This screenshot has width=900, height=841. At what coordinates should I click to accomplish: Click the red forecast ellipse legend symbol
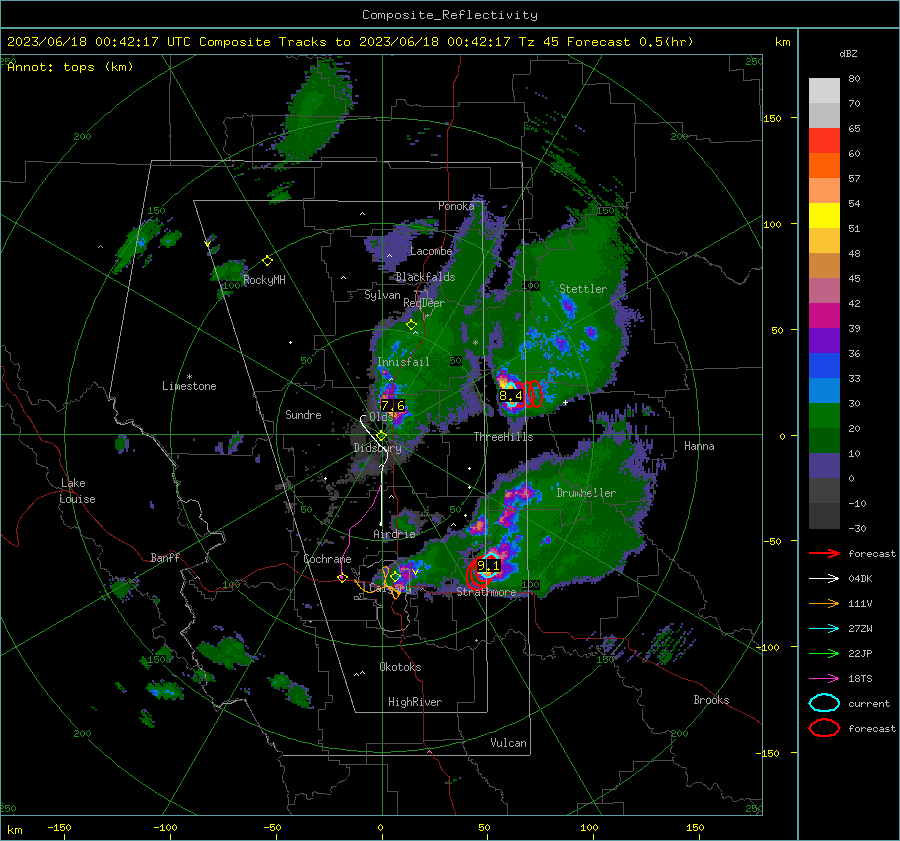[824, 728]
